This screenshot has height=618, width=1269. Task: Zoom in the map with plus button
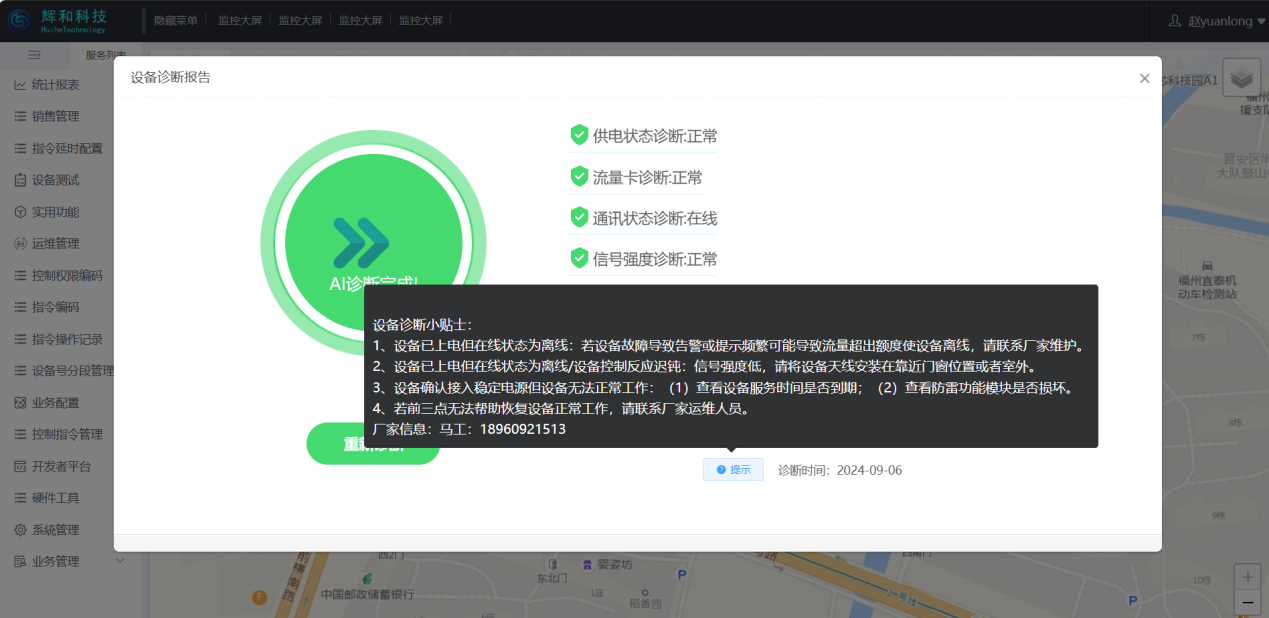1247,577
